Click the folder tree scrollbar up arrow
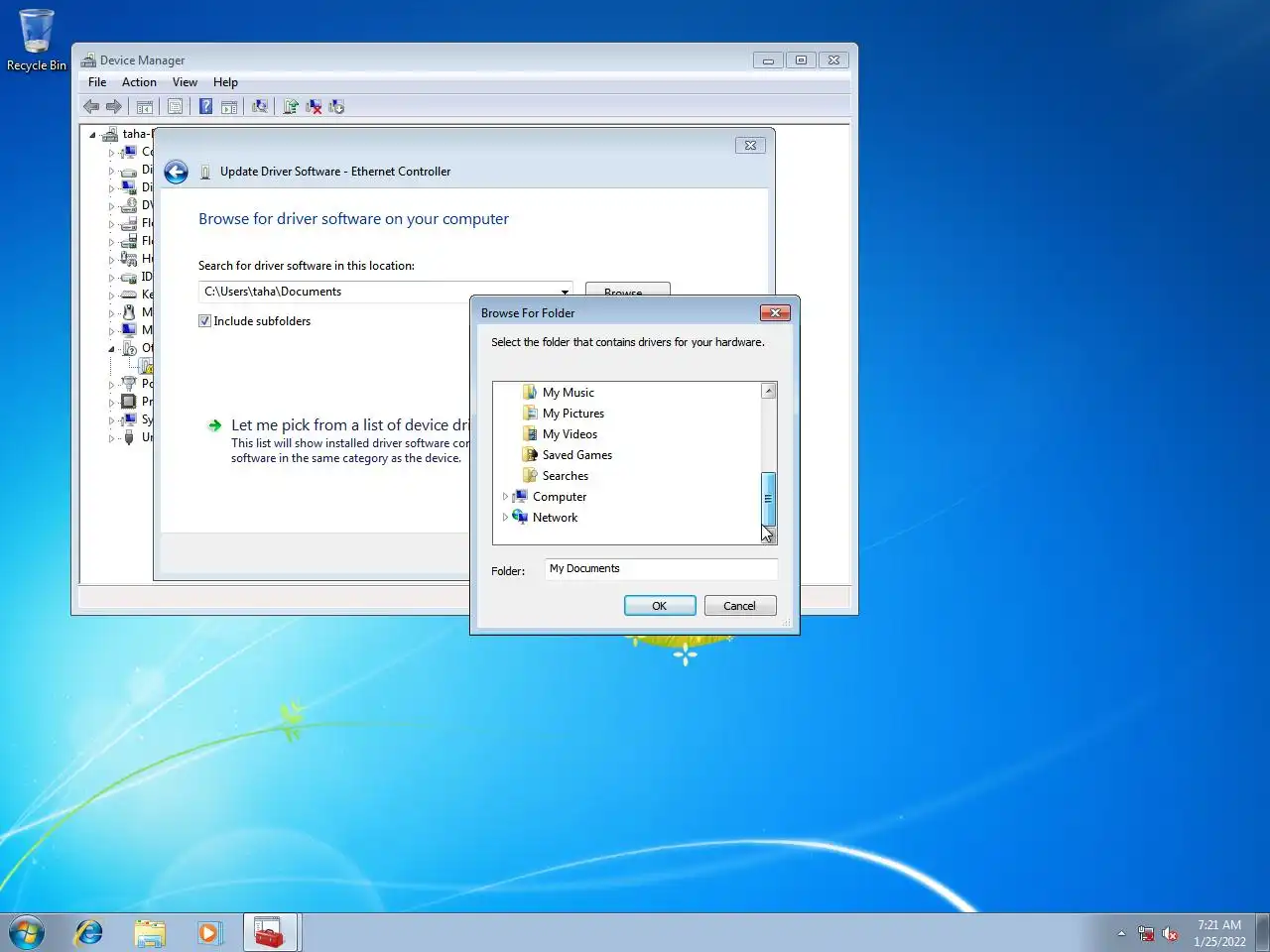The height and width of the screenshot is (952, 1270). coord(768,391)
